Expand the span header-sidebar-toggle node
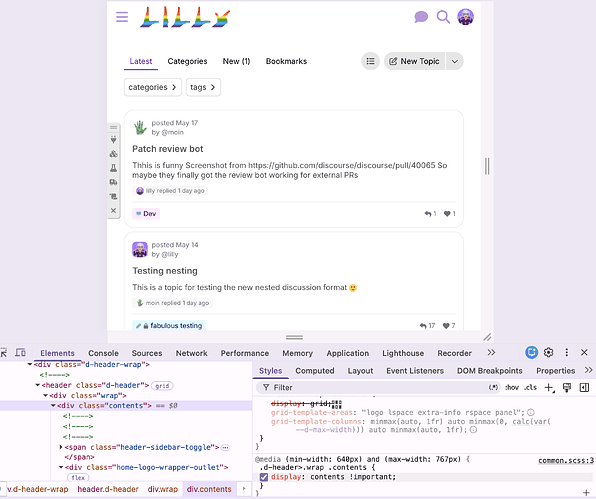596x499 pixels. (60, 447)
